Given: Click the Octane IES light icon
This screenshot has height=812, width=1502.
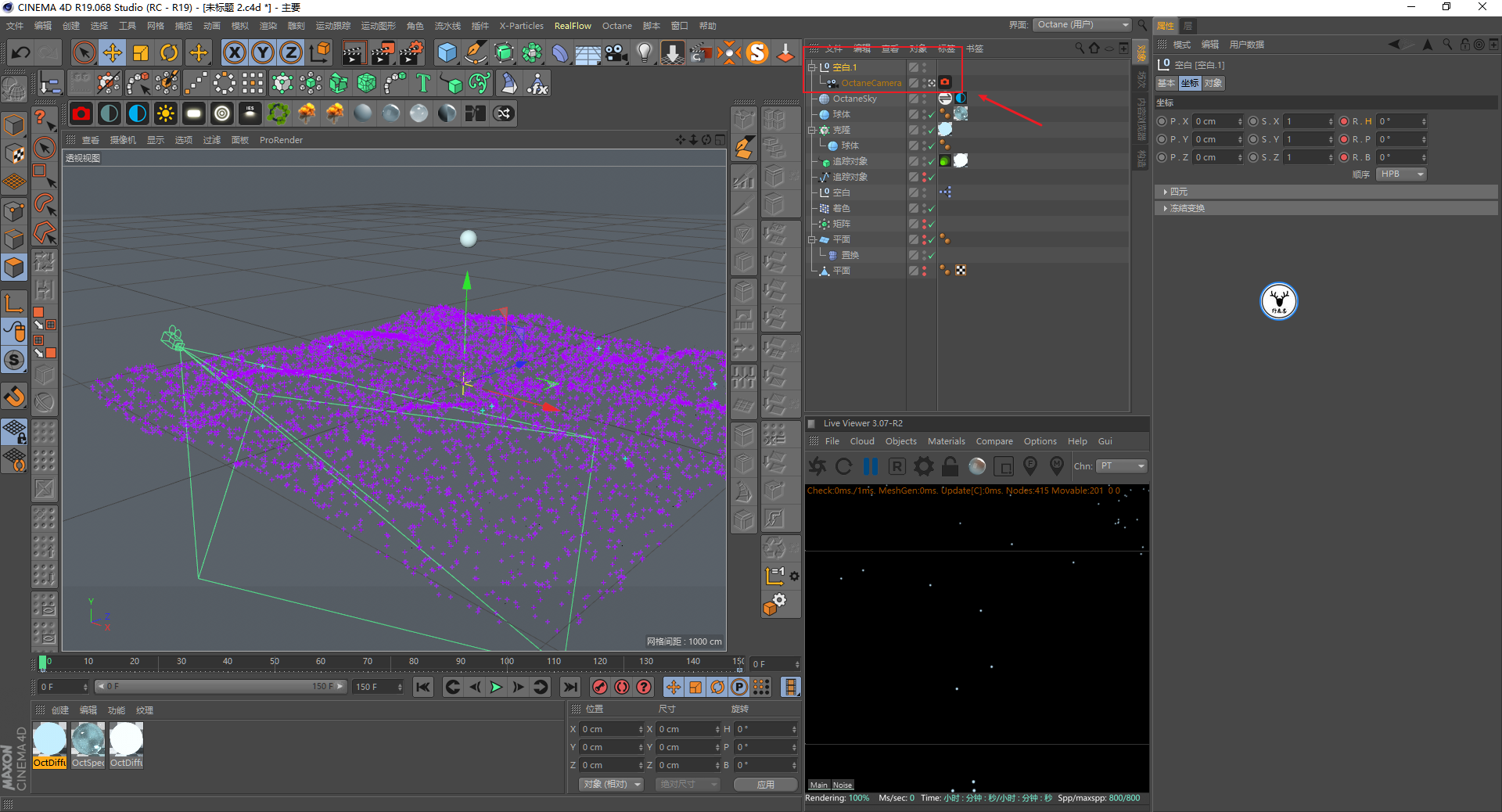Looking at the screenshot, I should (250, 113).
